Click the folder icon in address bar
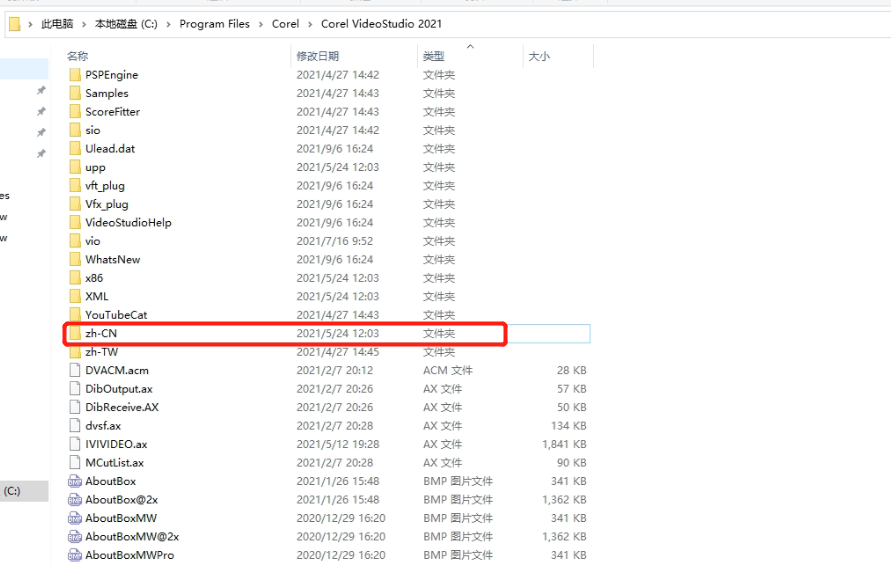 click(15, 24)
